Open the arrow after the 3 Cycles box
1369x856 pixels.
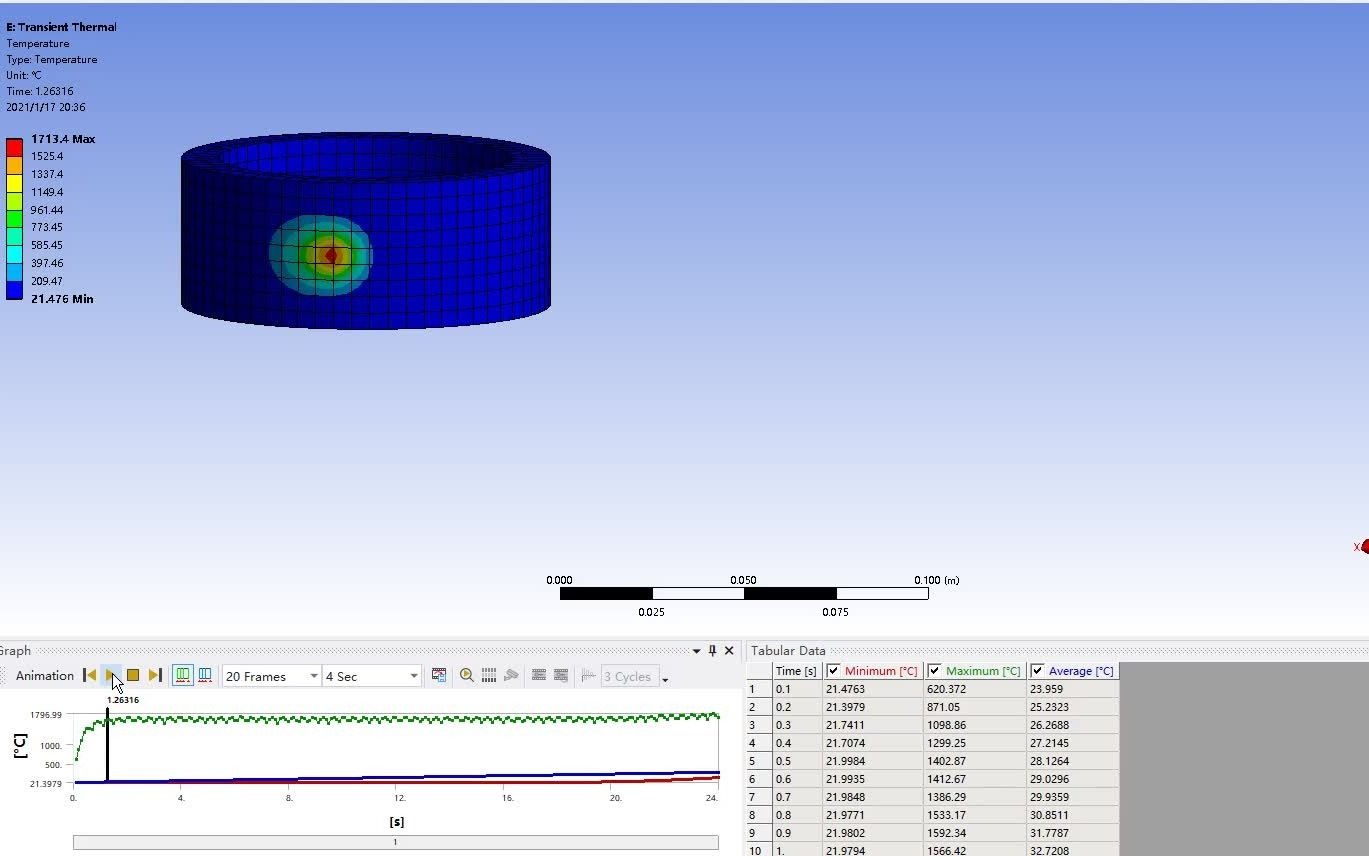665,680
